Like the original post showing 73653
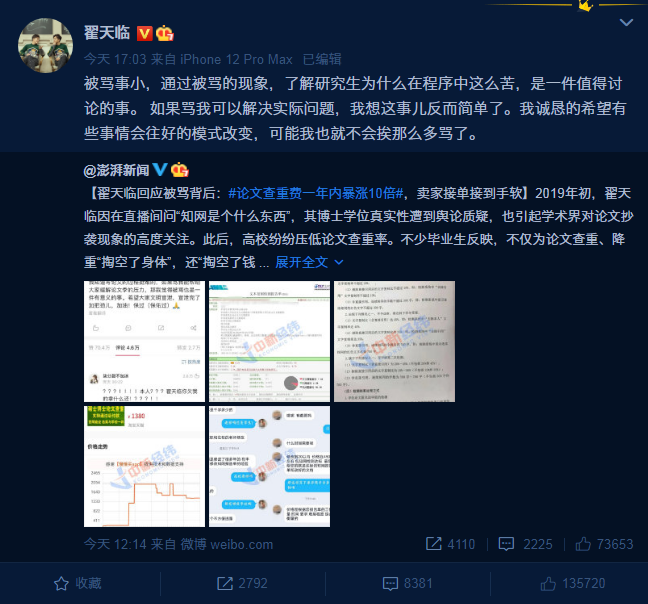The width and height of the screenshot is (648, 604). 604,544
